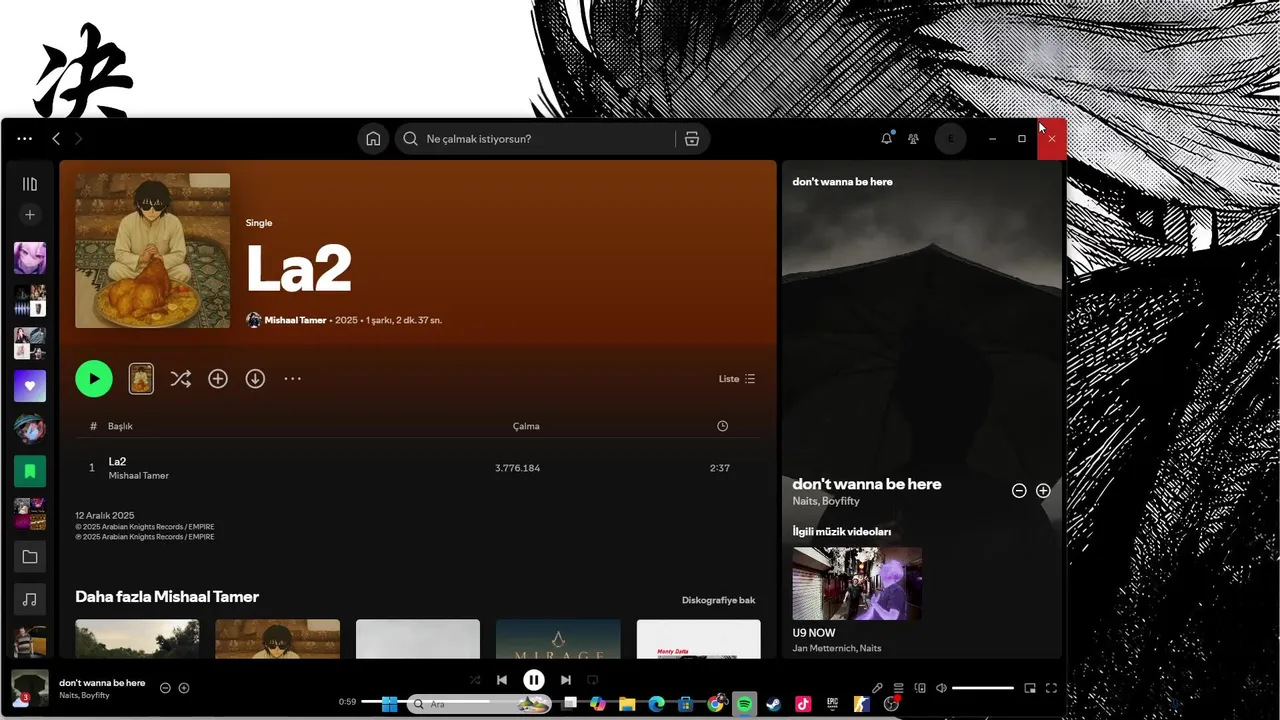1280x720 pixels.
Task: Click the 2:37 track duration
Action: (x=719, y=468)
